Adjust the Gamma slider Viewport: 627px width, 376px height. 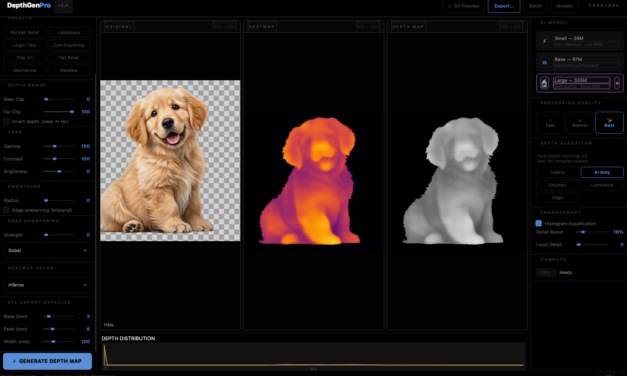(x=59, y=146)
